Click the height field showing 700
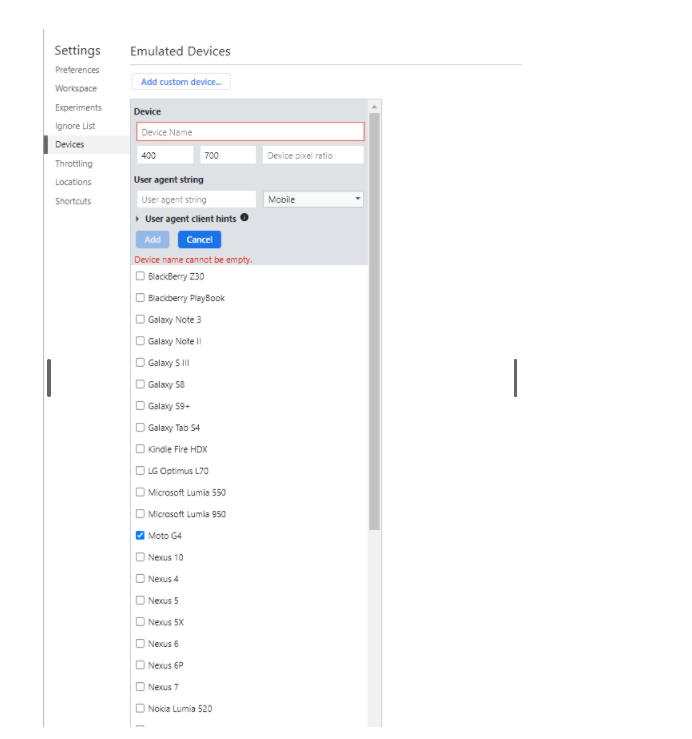Screen dimensions: 692x739 [228, 155]
